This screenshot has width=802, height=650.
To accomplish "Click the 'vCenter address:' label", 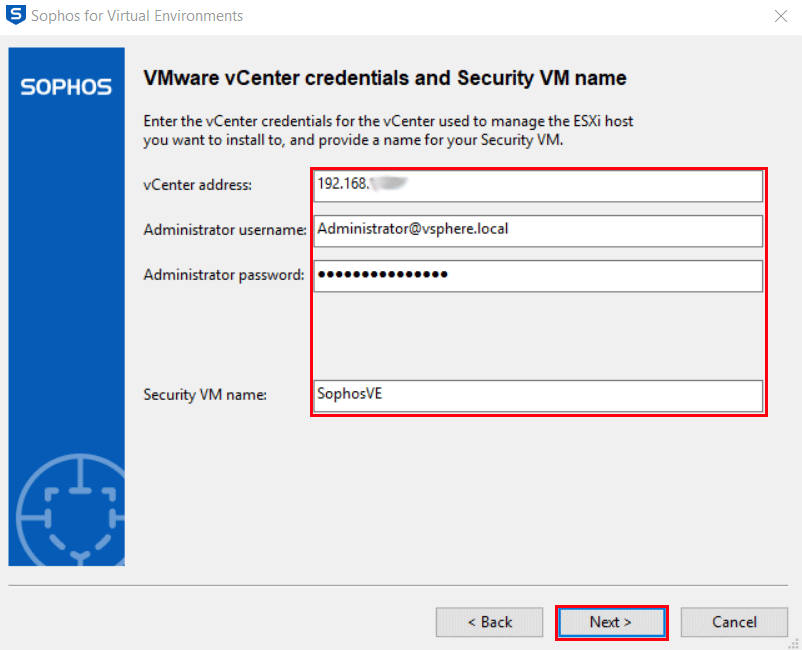I will tap(197, 185).
